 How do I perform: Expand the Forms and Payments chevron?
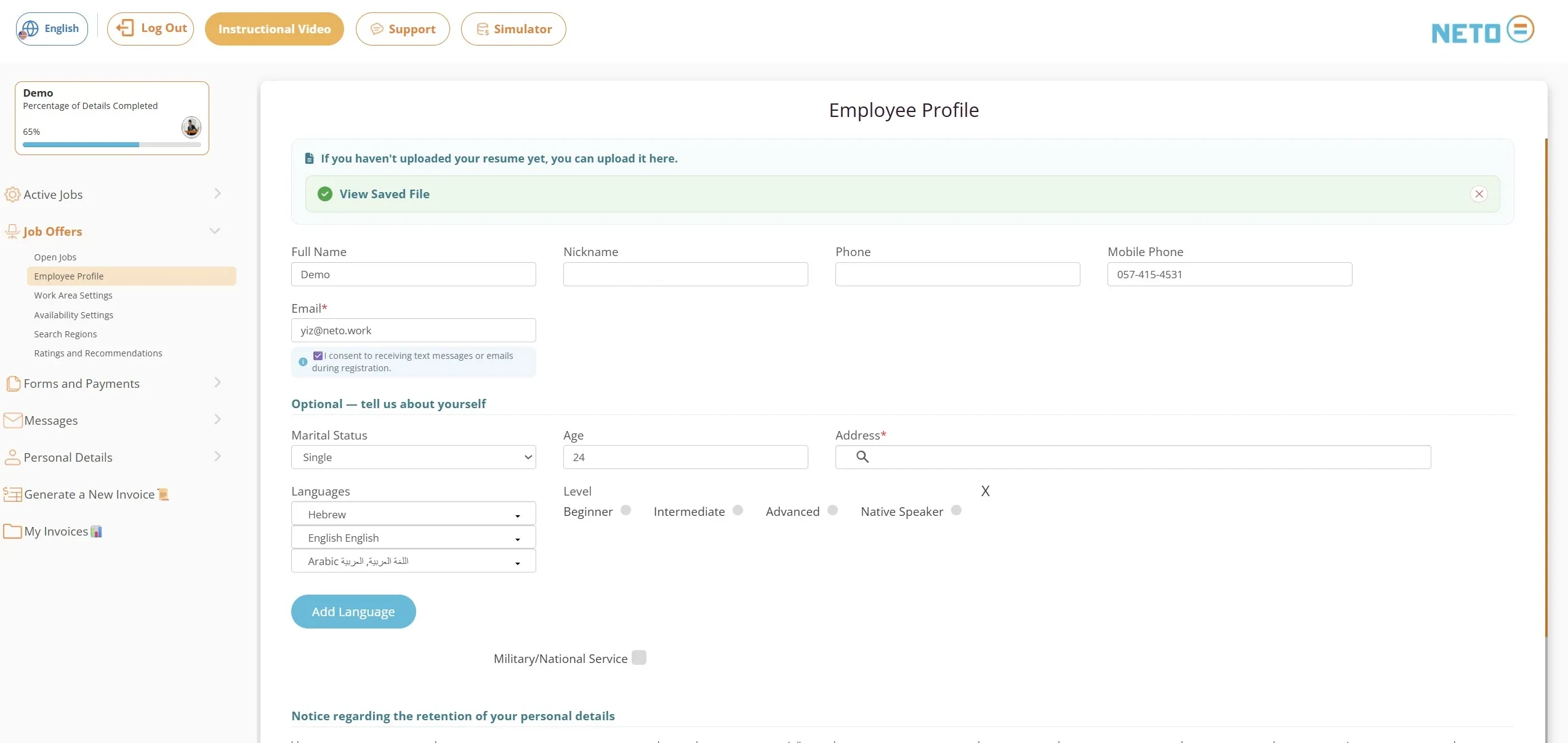(x=217, y=382)
